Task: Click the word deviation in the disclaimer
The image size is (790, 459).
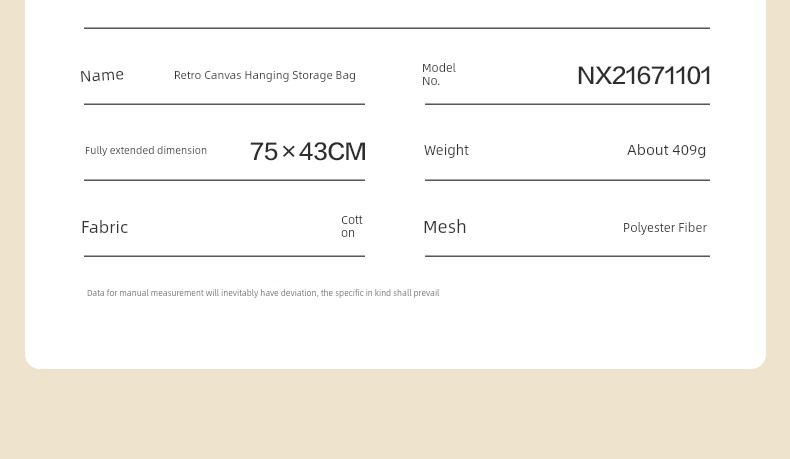Action: (x=299, y=293)
